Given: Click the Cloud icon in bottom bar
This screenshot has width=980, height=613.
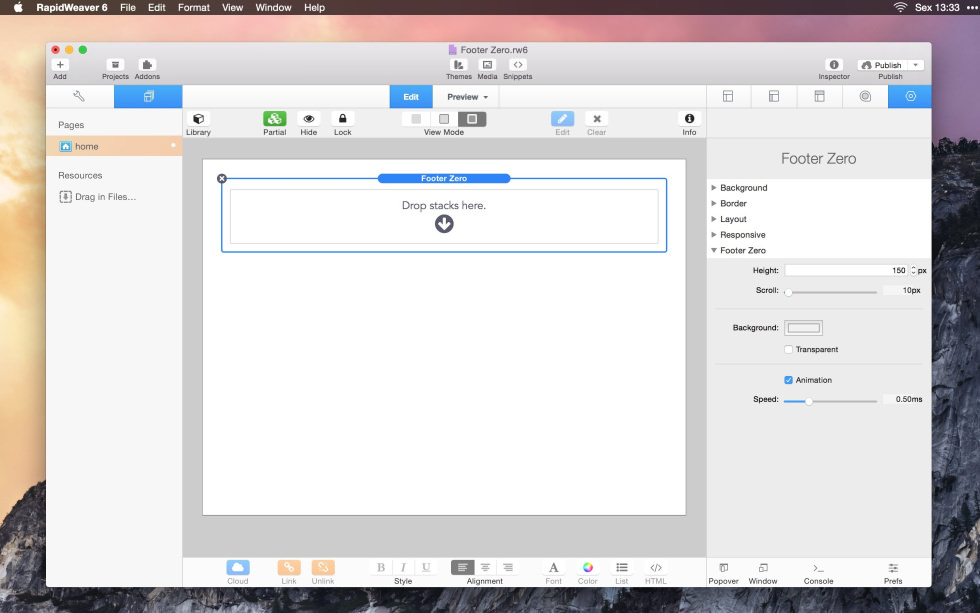Looking at the screenshot, I should point(238,567).
